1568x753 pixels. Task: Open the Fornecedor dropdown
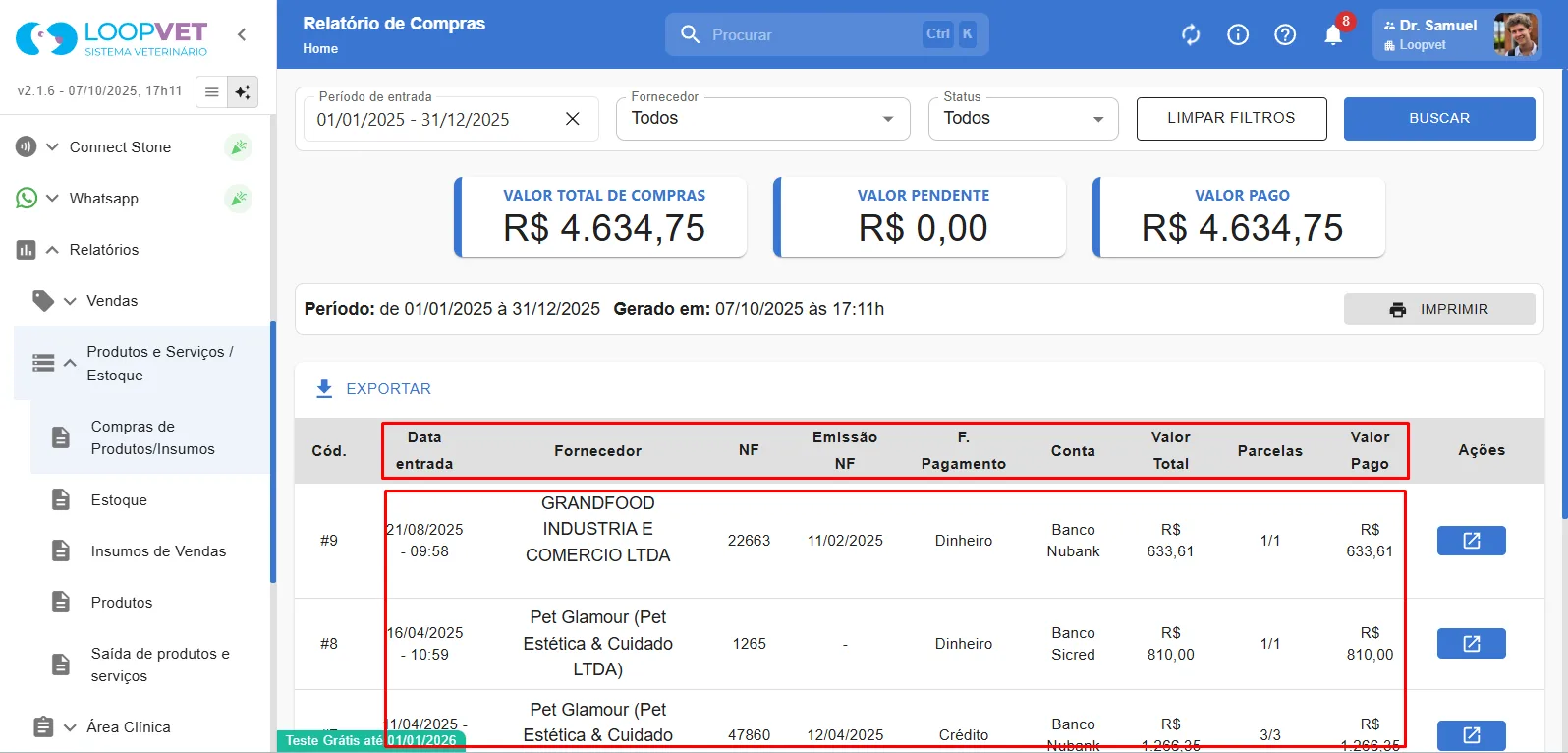point(763,119)
